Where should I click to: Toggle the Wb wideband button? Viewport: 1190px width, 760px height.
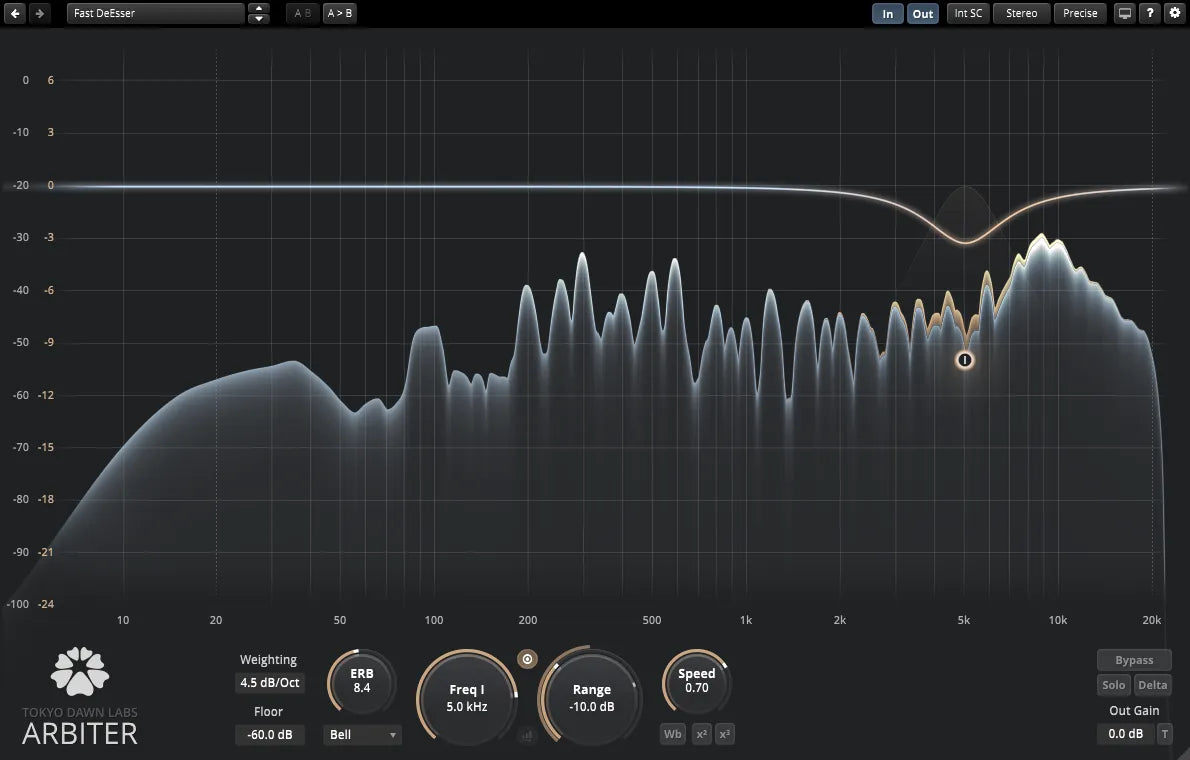(673, 735)
